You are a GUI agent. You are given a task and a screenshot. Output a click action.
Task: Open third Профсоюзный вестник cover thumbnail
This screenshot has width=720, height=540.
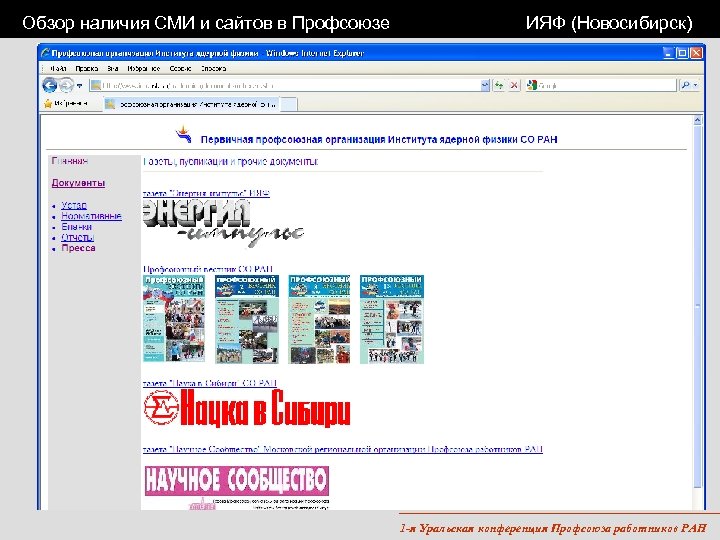pyautogui.click(x=319, y=319)
